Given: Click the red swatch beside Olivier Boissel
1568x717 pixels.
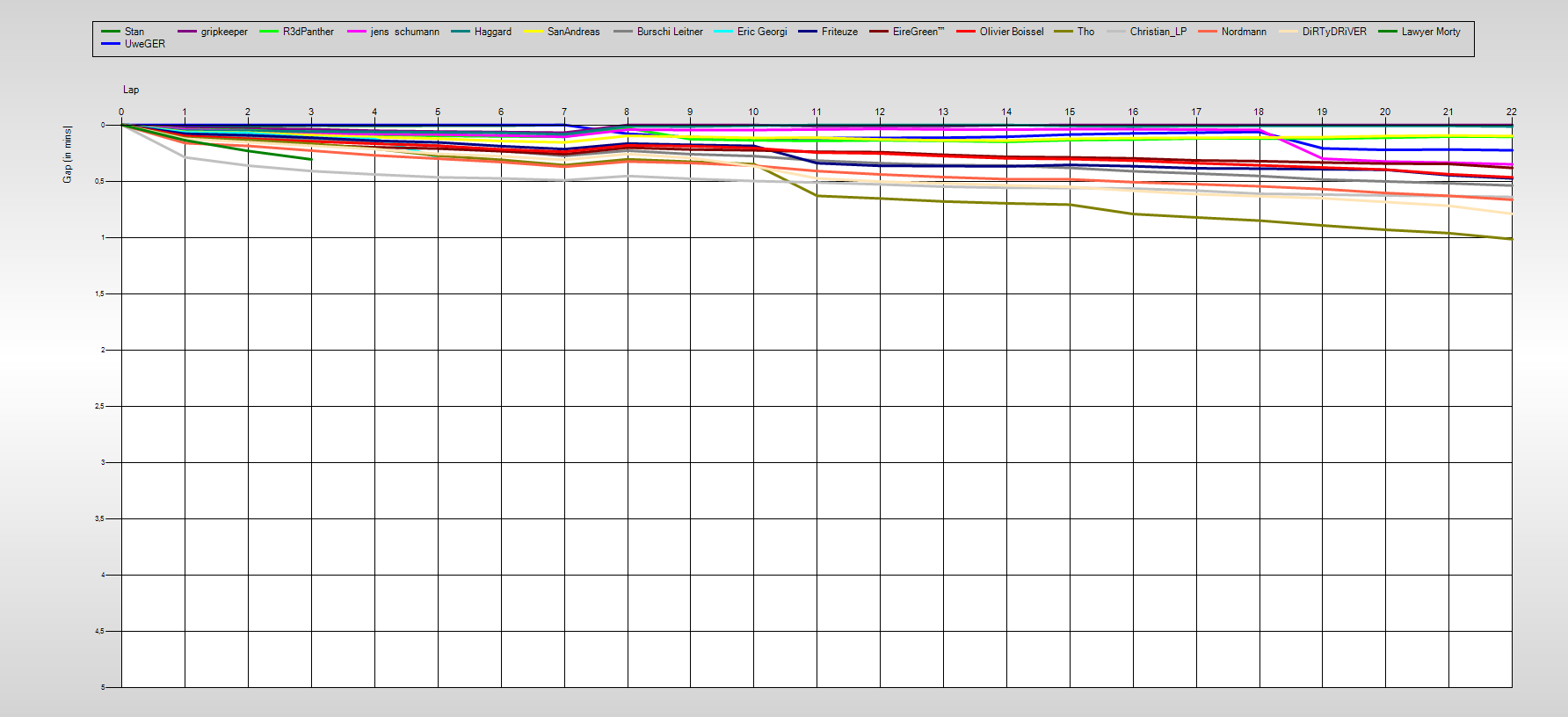Looking at the screenshot, I should point(966,32).
